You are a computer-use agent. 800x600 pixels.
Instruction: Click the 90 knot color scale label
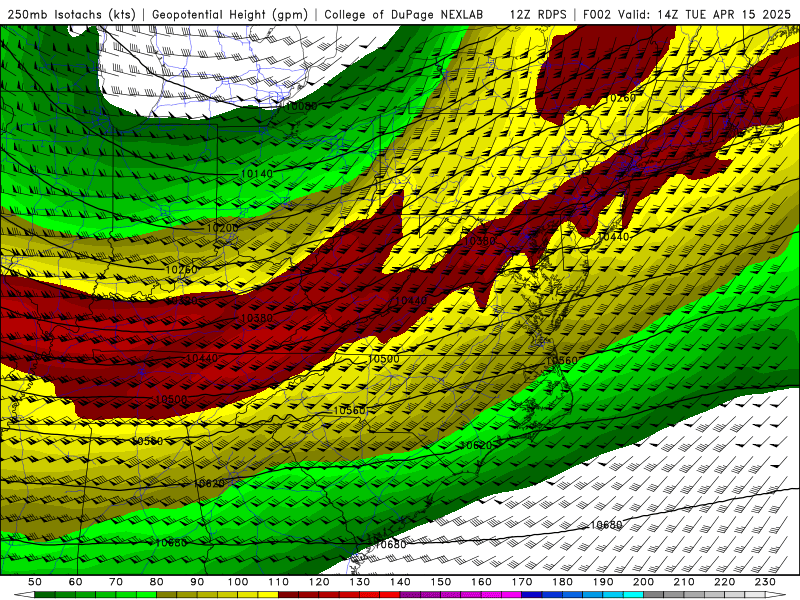pyautogui.click(x=197, y=582)
